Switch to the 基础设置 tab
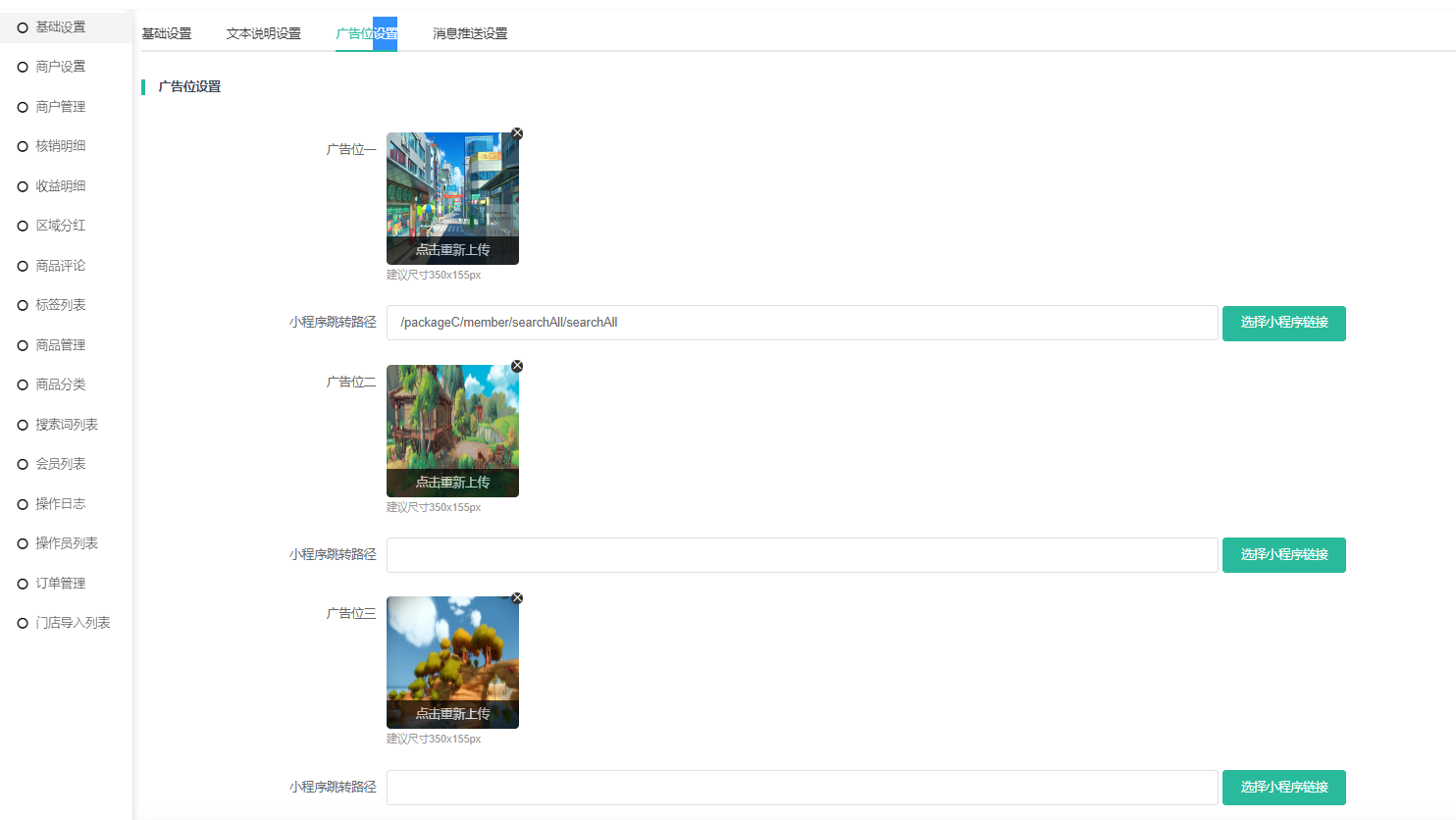Image resolution: width=1456 pixels, height=820 pixels. click(x=167, y=33)
